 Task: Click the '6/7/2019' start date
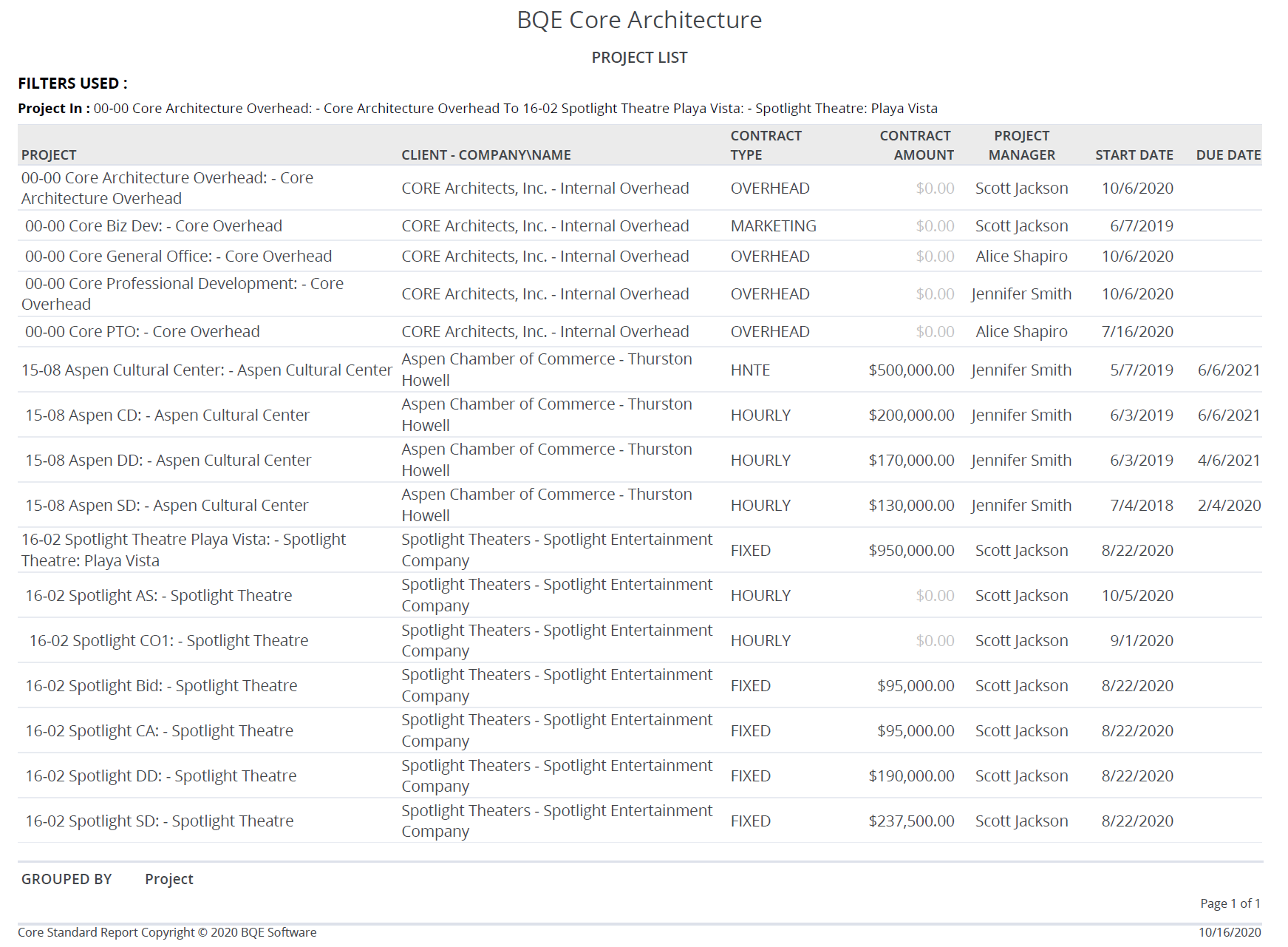[1142, 226]
